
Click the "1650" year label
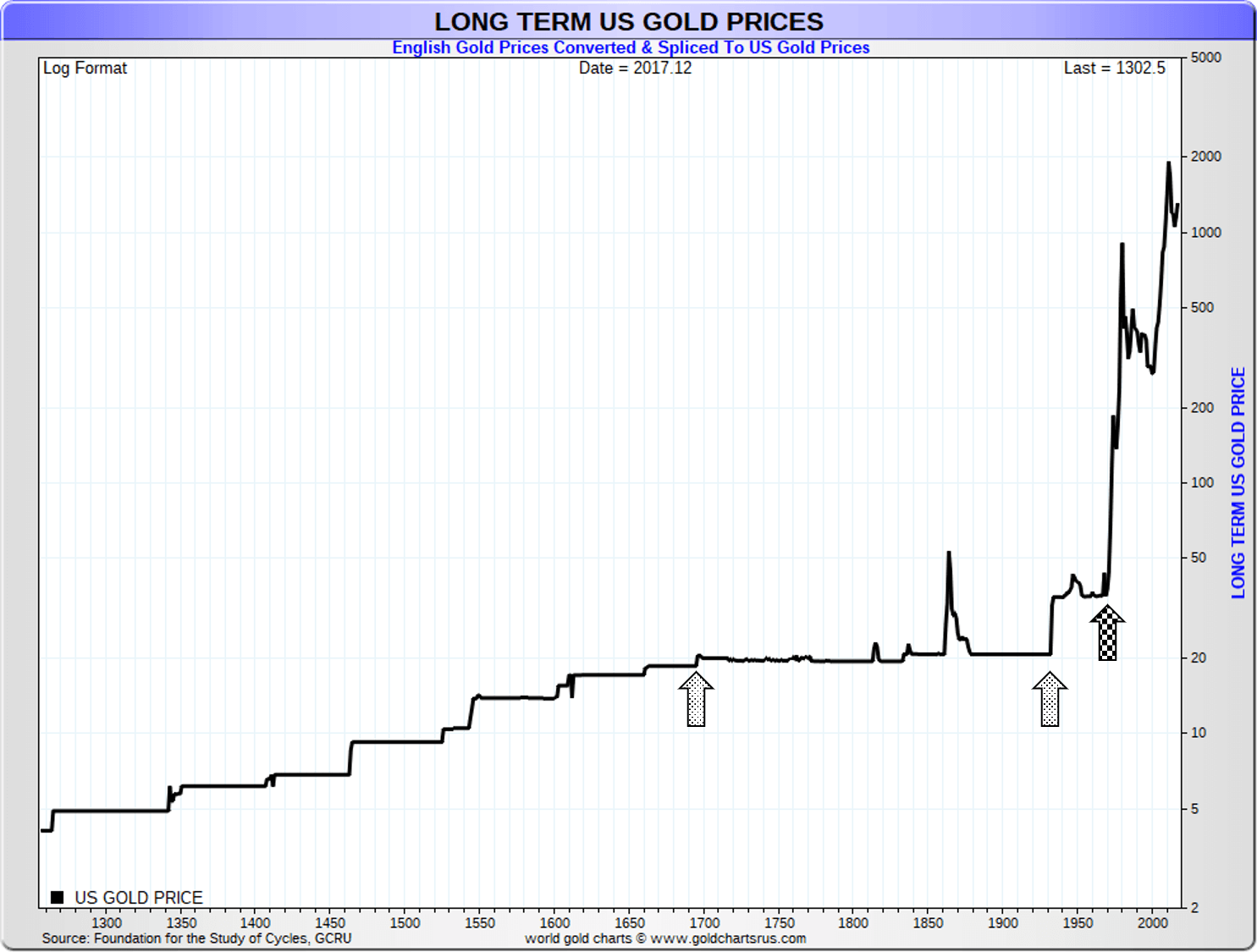click(x=629, y=922)
